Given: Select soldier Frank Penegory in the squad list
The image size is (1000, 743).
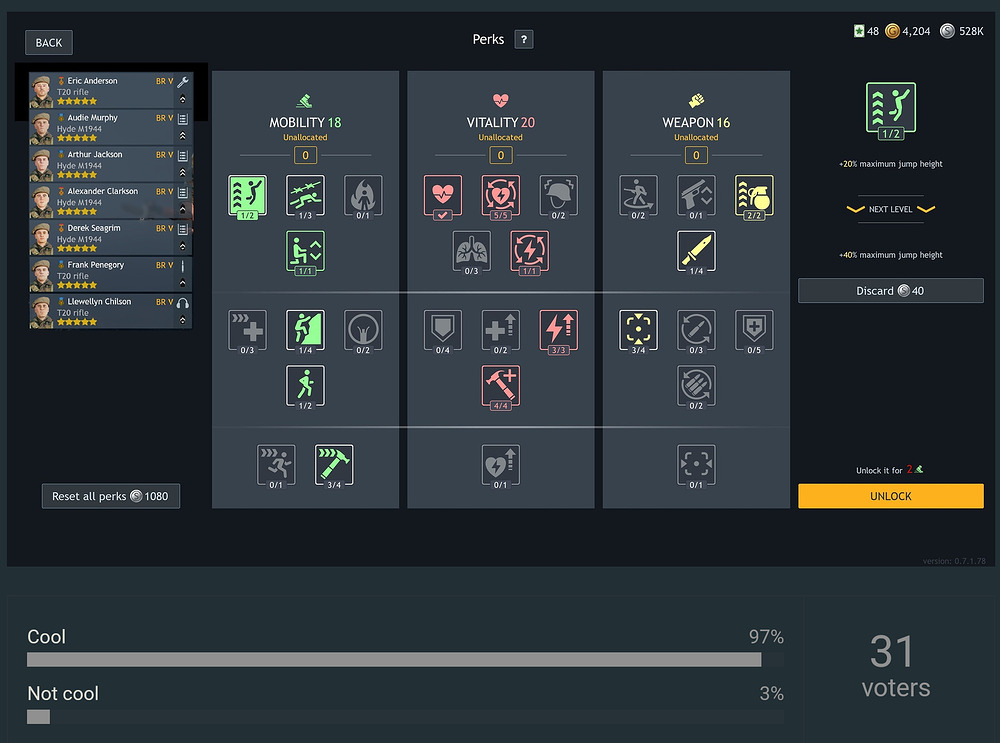Looking at the screenshot, I should tap(110, 274).
